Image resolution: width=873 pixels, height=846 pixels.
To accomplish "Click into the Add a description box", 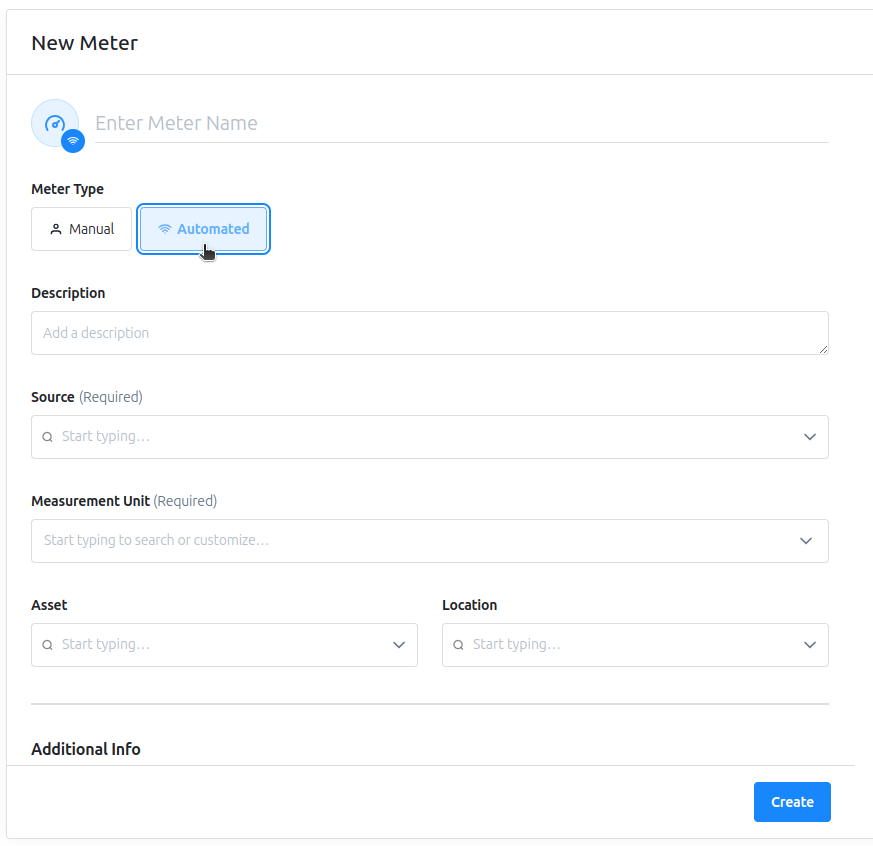I will tap(430, 333).
